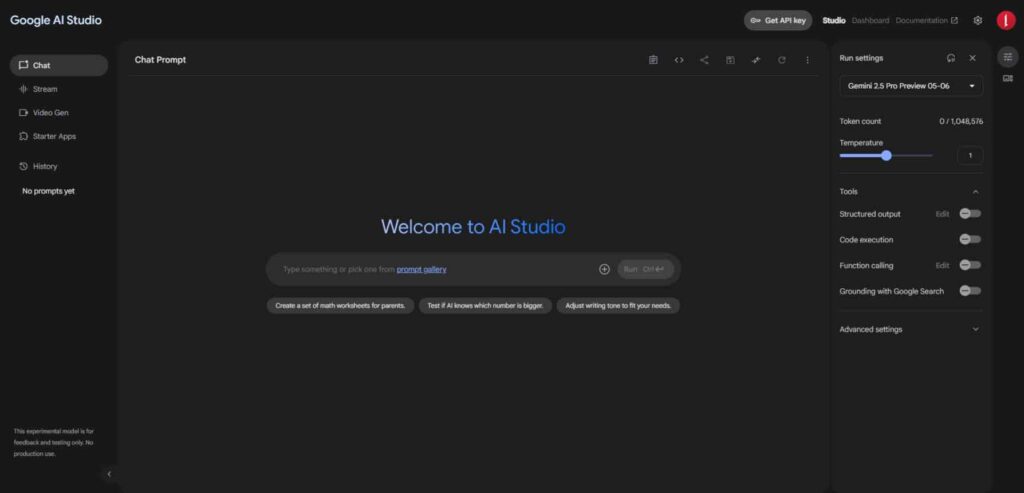Click the external link icon beside Documentation

[x=954, y=20]
